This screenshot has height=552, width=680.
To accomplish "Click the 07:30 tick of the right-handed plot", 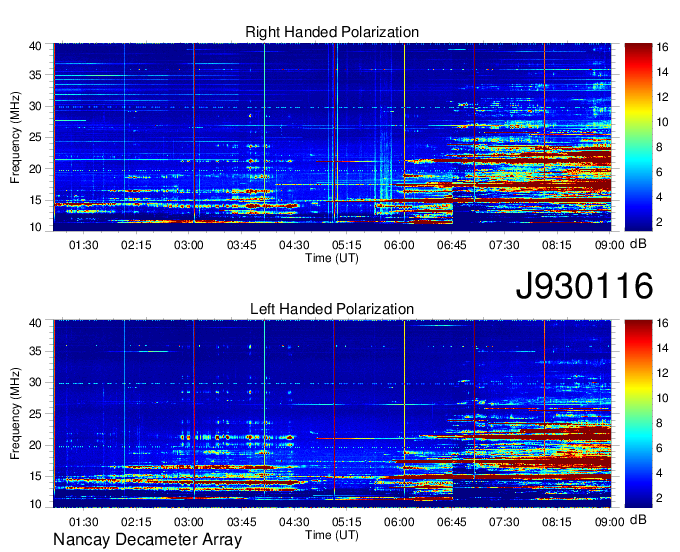I will 504,245.
